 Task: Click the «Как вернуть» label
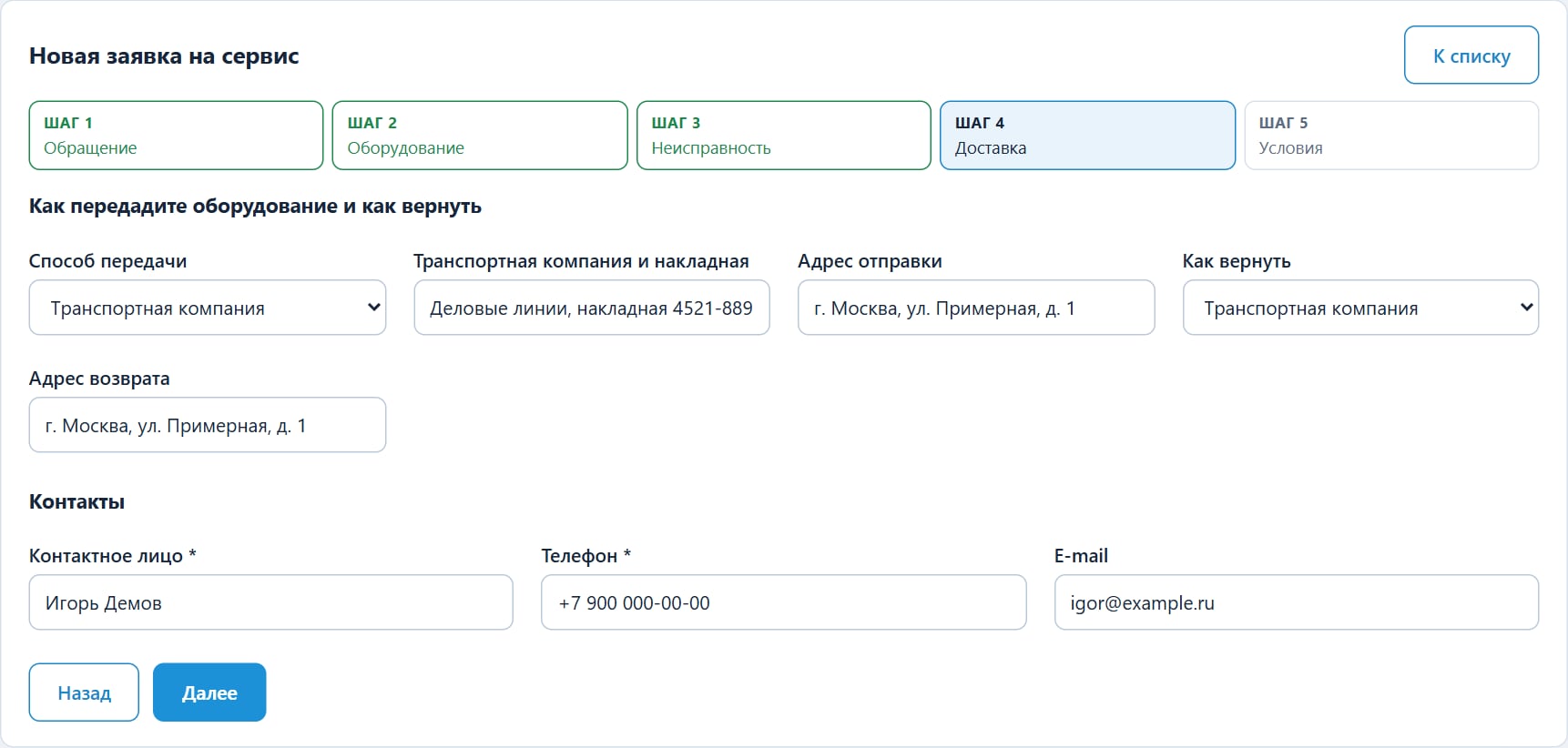pos(1237,261)
